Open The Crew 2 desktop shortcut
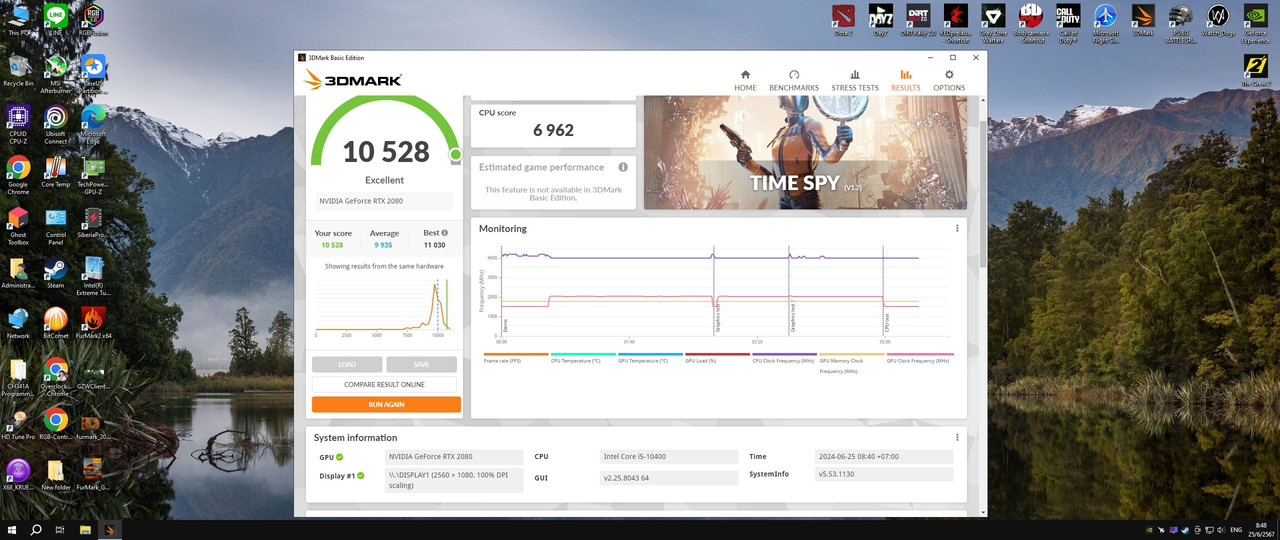This screenshot has width=1280, height=540. click(1255, 72)
